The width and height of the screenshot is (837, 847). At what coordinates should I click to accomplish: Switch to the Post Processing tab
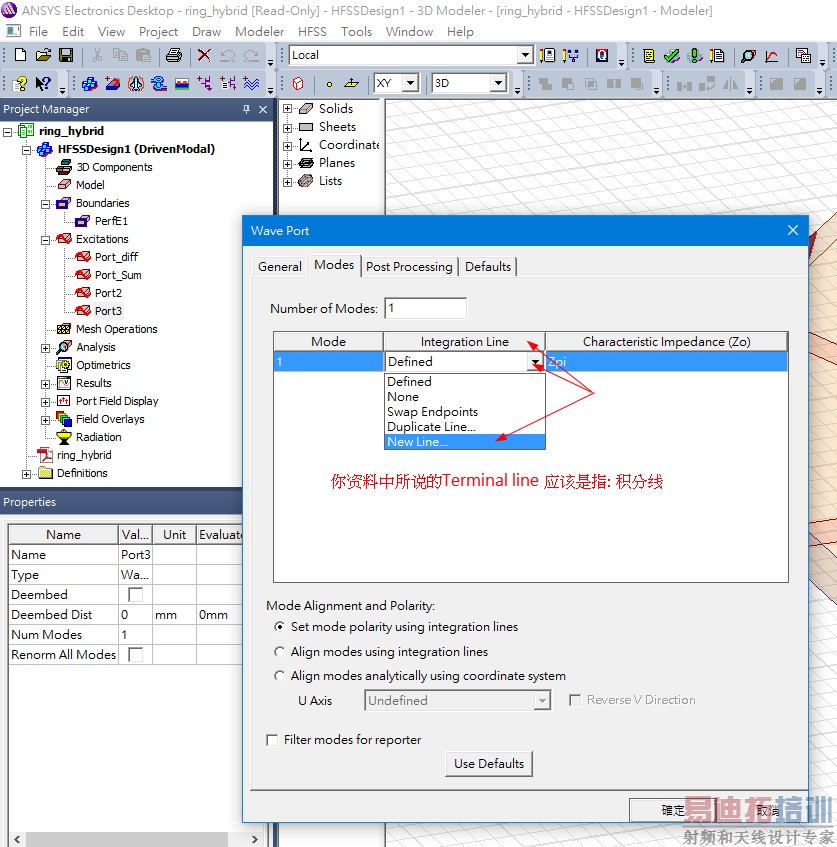(409, 266)
